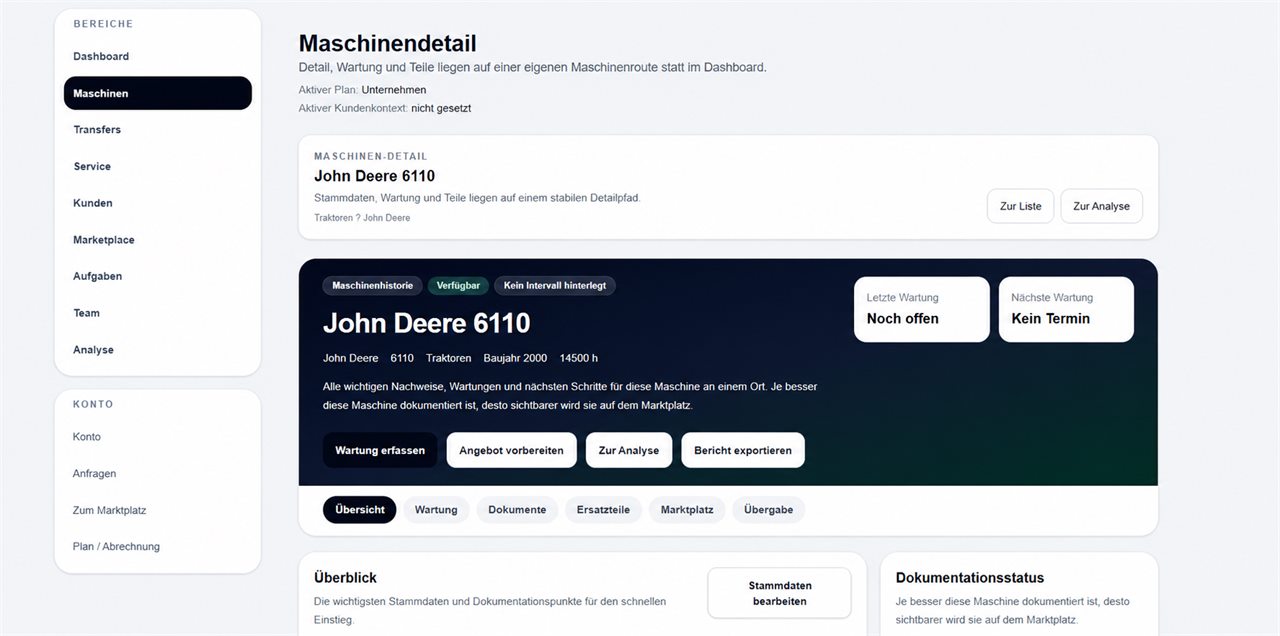The width and height of the screenshot is (1280, 636).
Task: Click Bericht exportieren button
Action: point(743,450)
